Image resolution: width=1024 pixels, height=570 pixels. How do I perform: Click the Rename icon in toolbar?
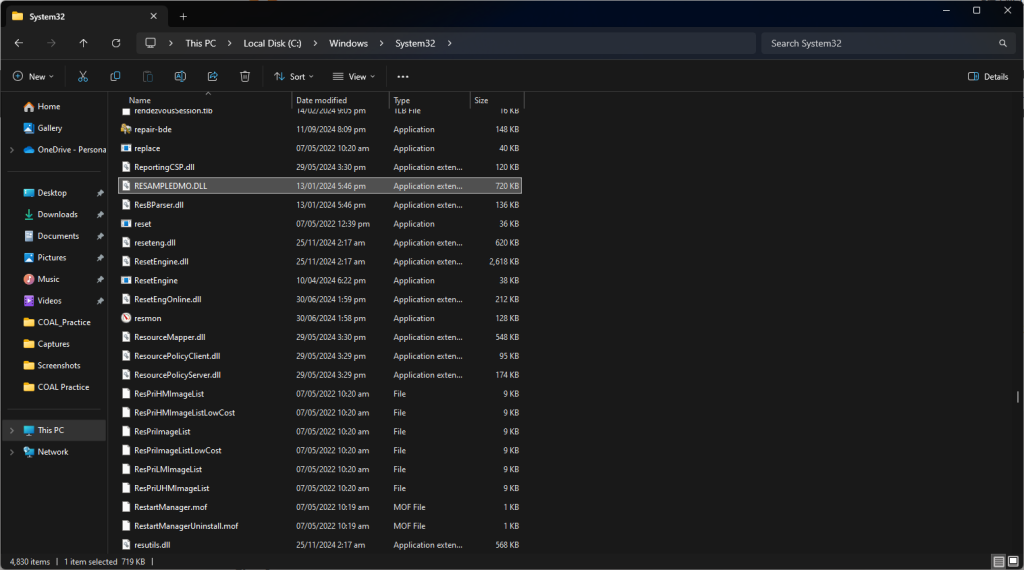pos(180,76)
